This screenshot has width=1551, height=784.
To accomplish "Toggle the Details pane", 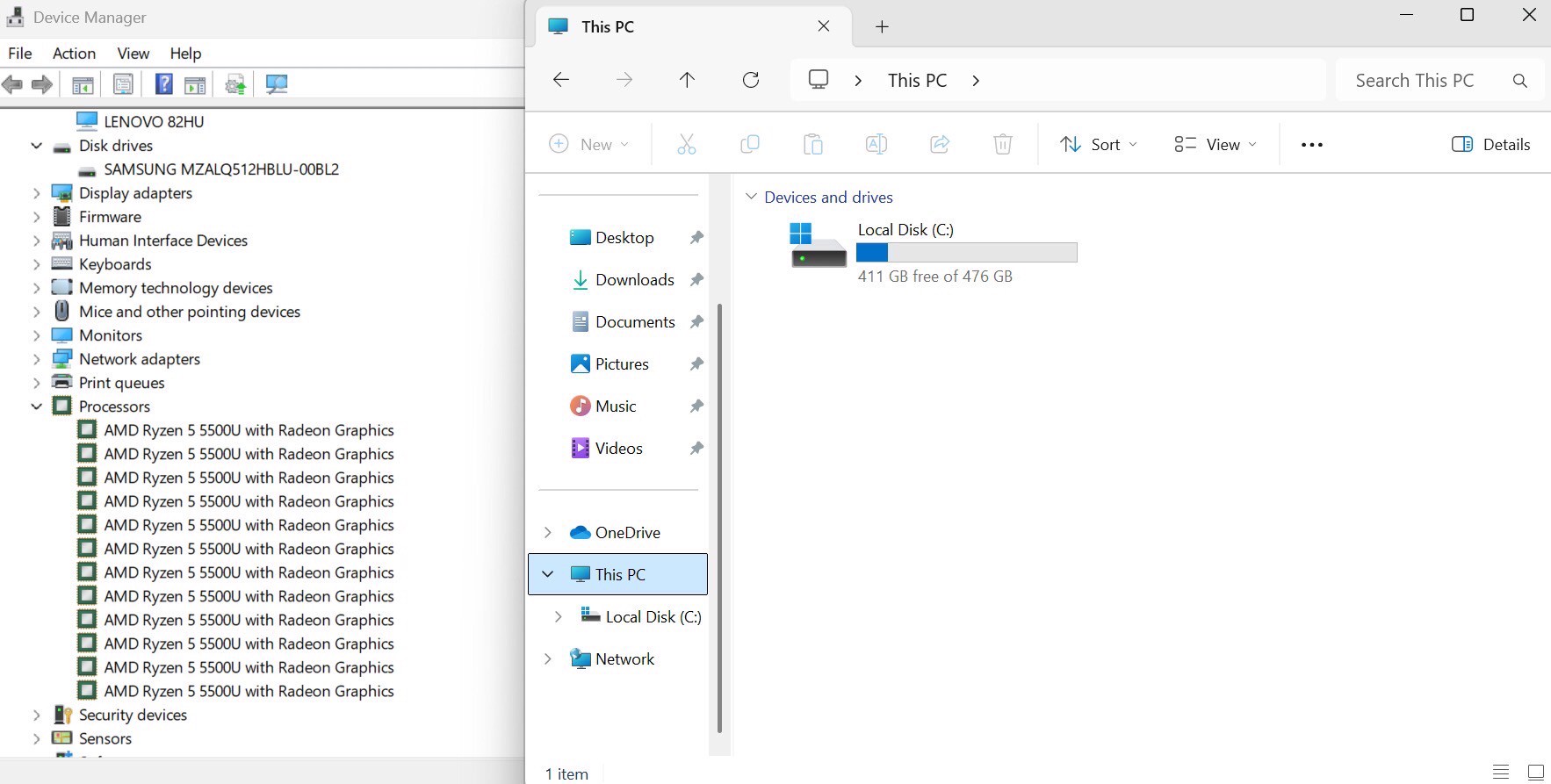I will (x=1490, y=145).
